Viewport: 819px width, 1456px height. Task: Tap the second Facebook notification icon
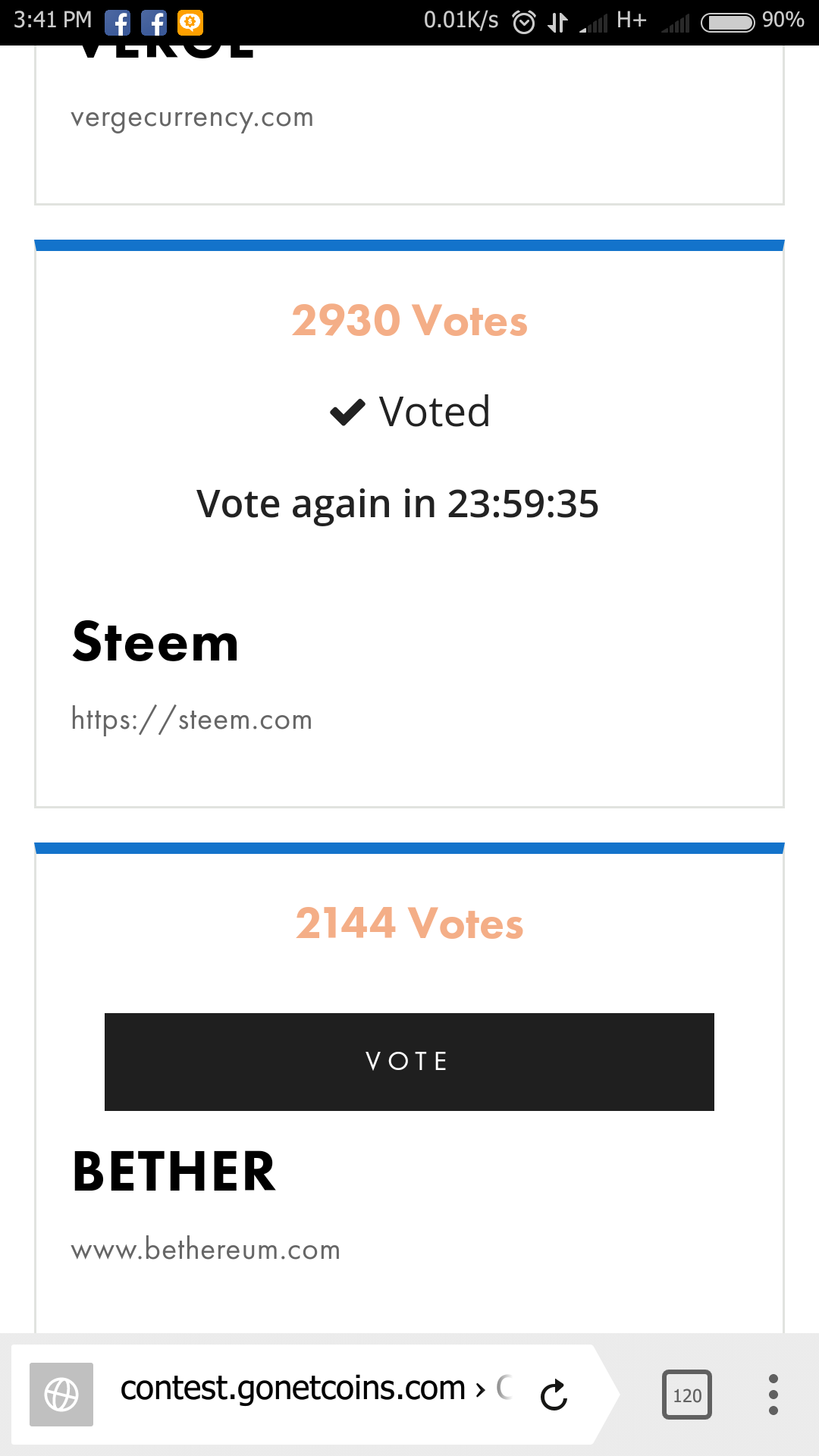tap(154, 23)
